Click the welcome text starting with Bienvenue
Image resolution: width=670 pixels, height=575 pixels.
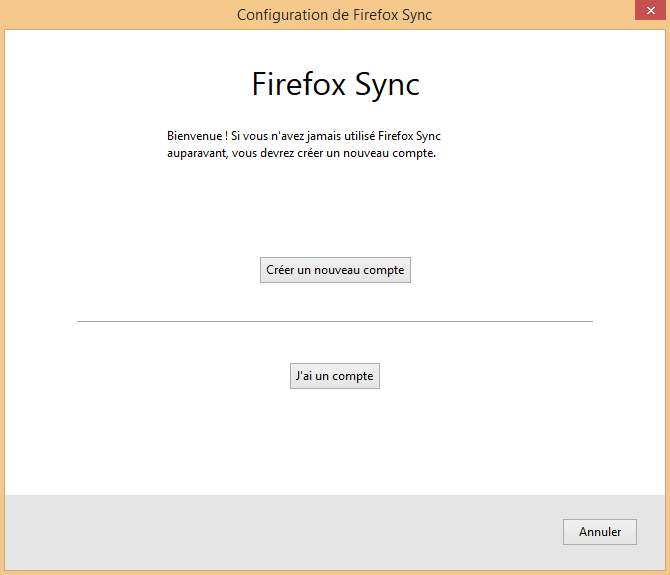[x=303, y=144]
